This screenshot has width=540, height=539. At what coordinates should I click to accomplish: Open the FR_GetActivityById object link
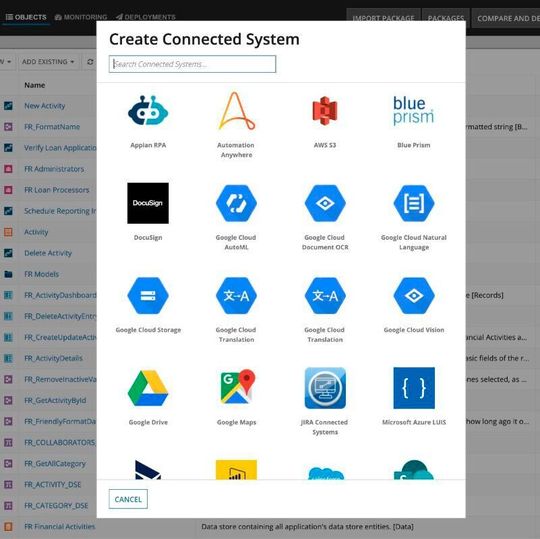[55, 400]
